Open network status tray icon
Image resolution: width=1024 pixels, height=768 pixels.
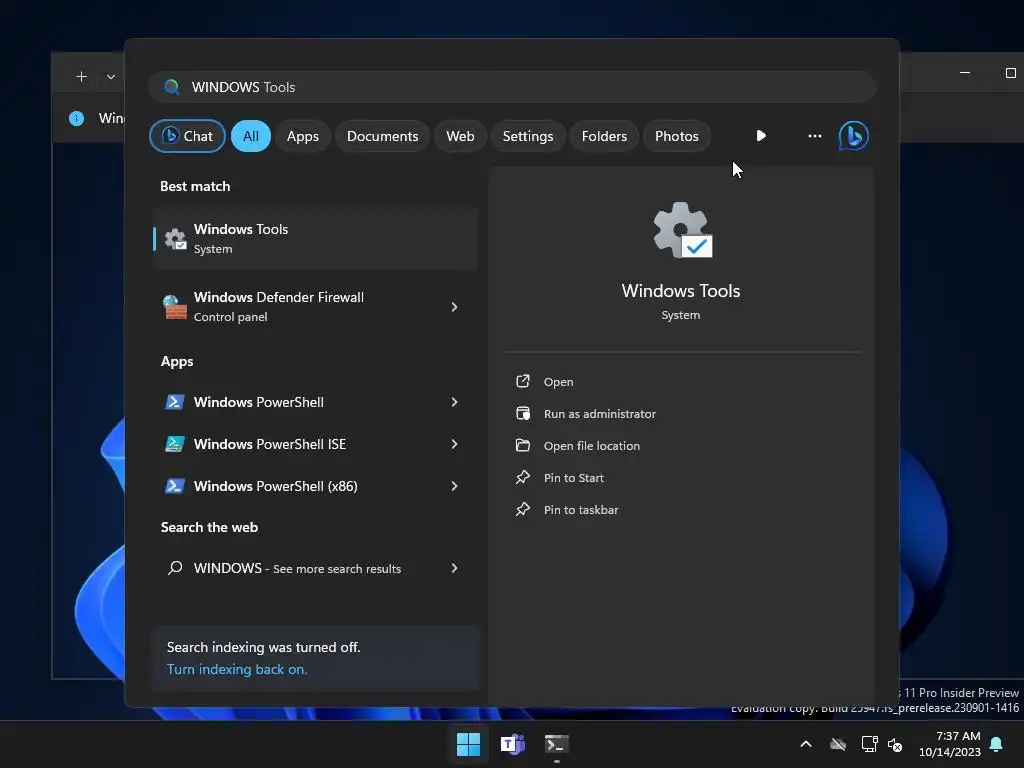[869, 744]
